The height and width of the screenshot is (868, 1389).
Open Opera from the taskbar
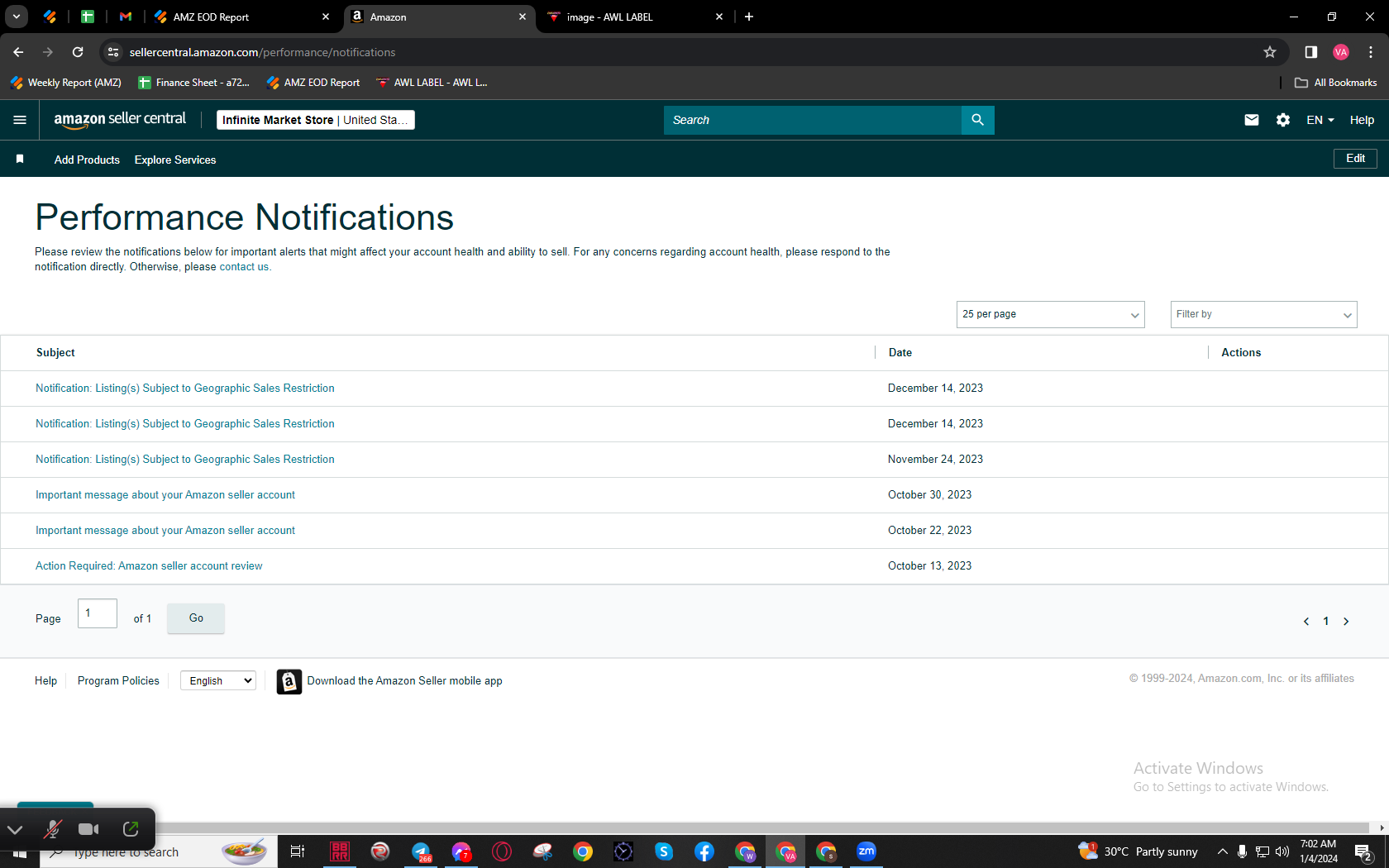point(502,851)
